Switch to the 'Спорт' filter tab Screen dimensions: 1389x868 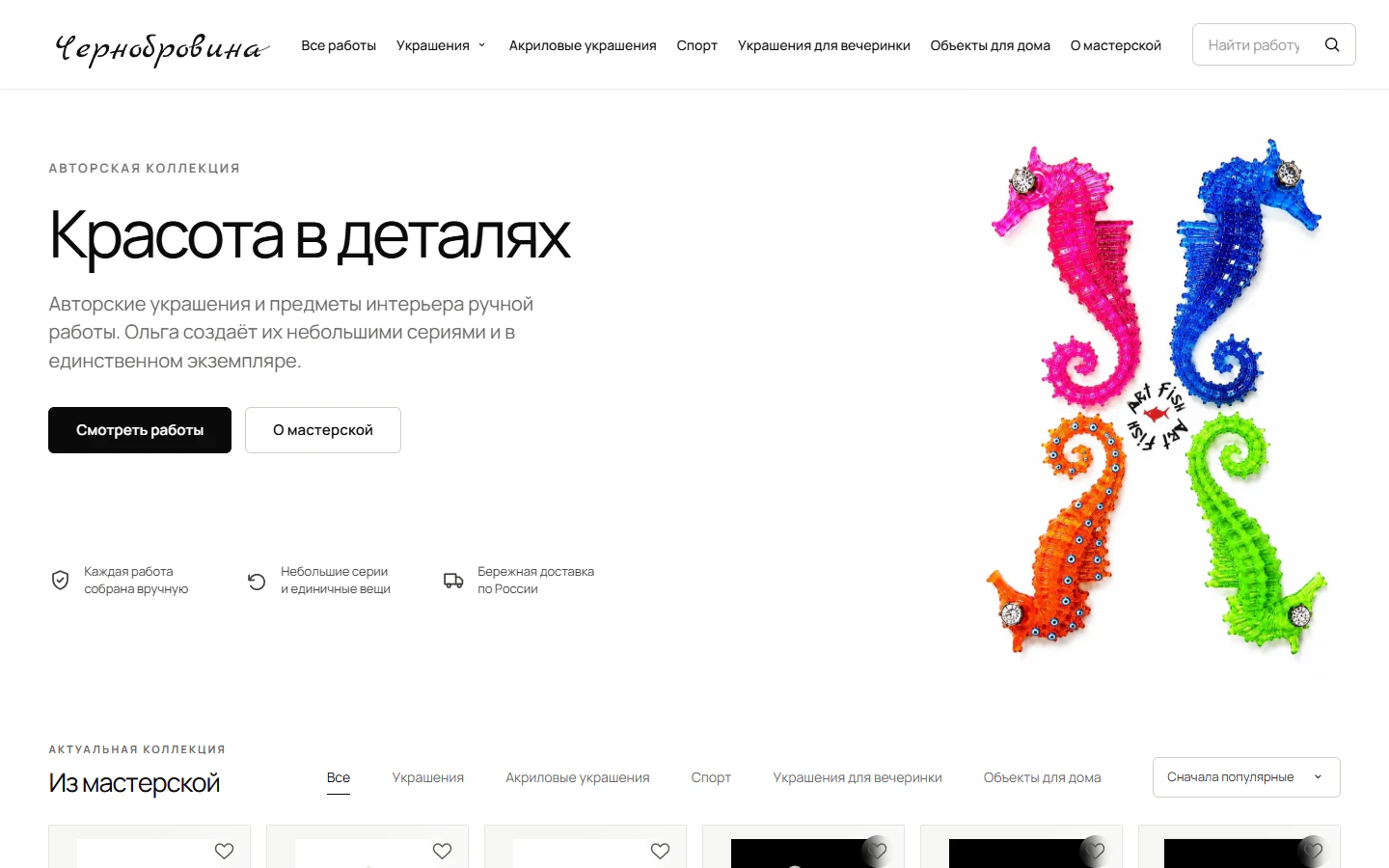tap(711, 777)
